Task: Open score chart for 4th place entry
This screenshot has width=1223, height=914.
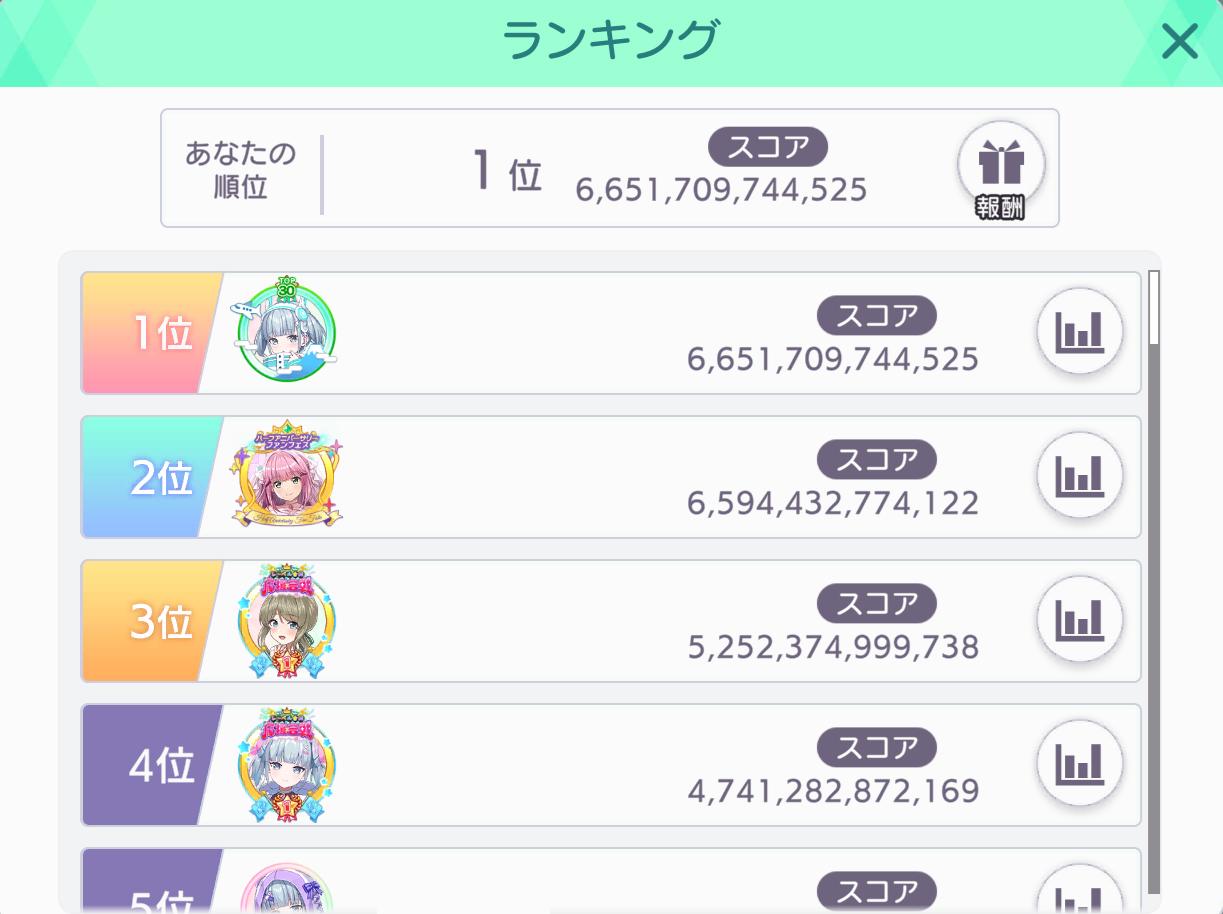Action: pyautogui.click(x=1080, y=764)
